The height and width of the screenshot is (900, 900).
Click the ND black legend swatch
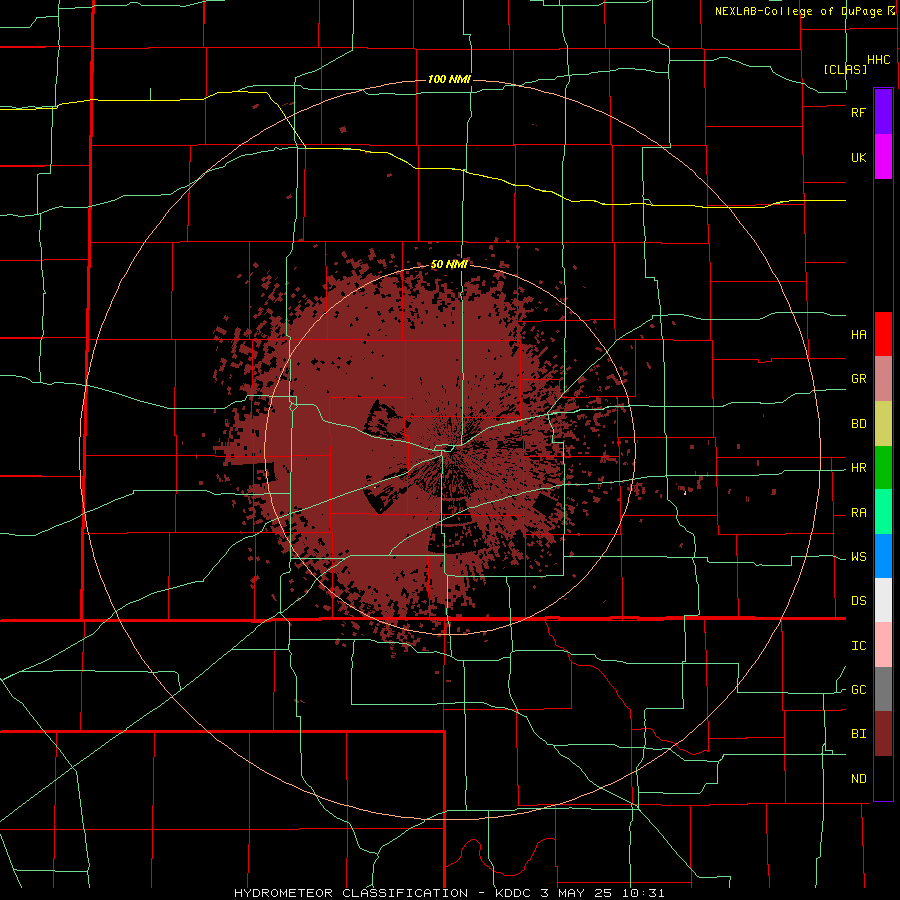coord(883,778)
